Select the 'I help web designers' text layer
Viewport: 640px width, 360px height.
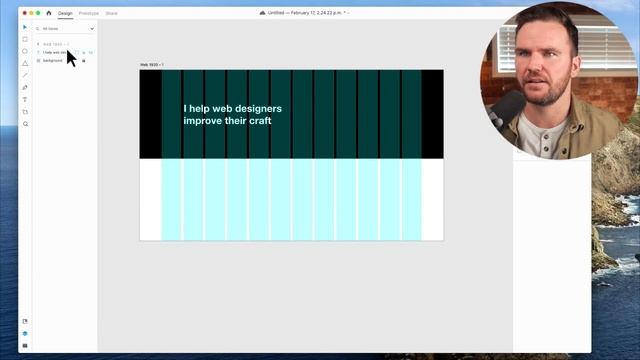click(x=54, y=53)
